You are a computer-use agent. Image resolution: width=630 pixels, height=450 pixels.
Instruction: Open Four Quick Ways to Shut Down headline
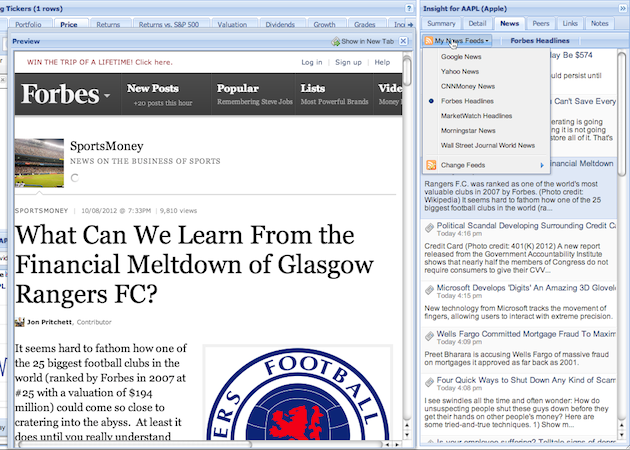point(526,380)
